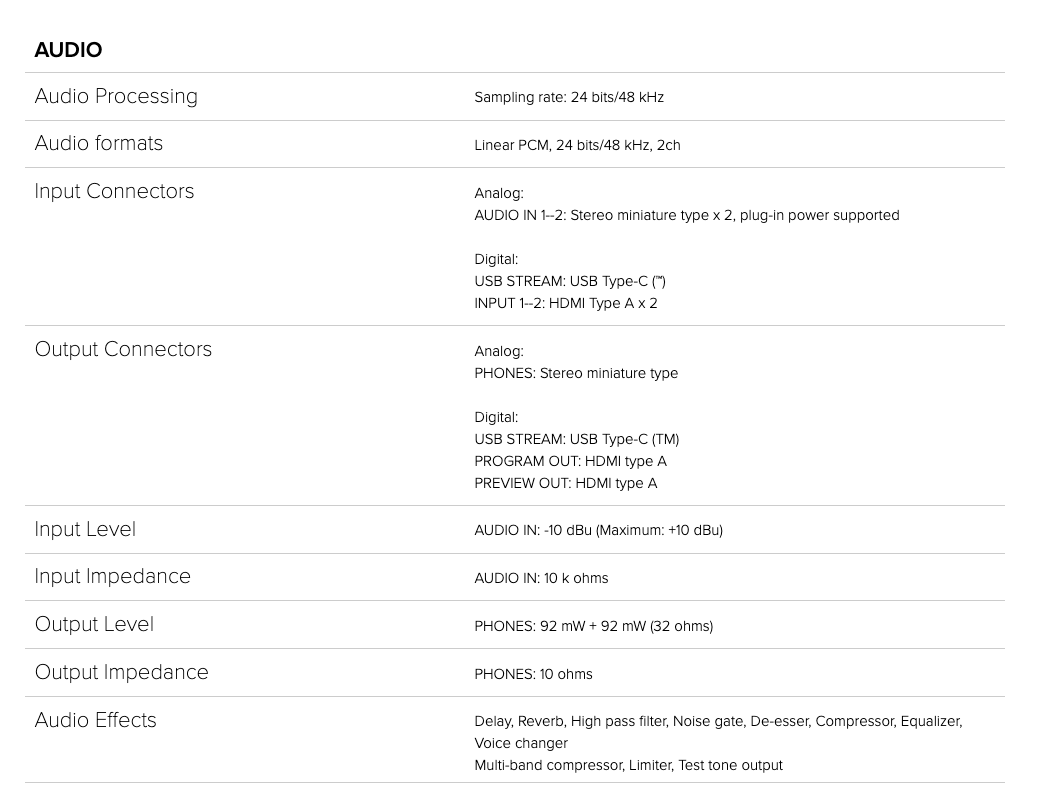Click the Multi-band compressor effects line
The image size is (1040, 799).
tap(628, 765)
